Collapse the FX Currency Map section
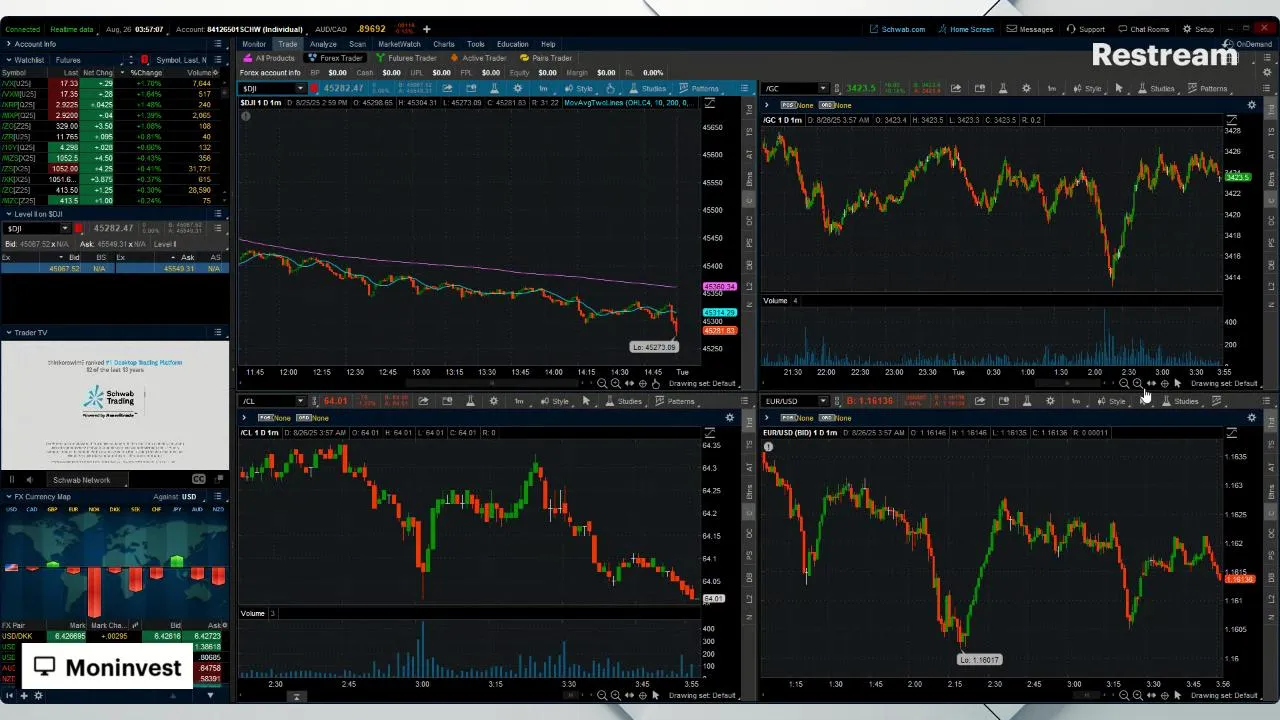The image size is (1280, 720). pyautogui.click(x=8, y=496)
